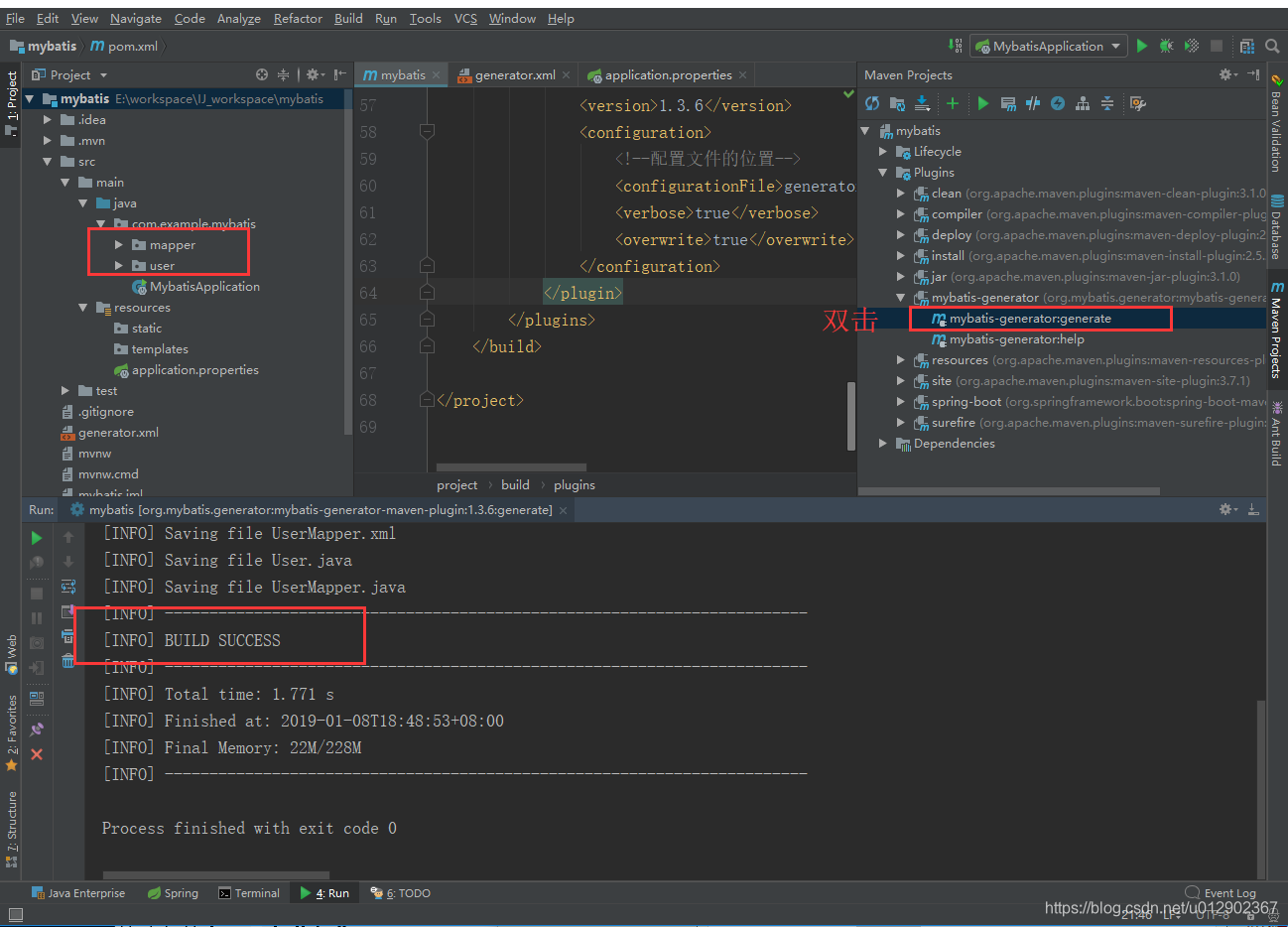Restore layout icon in Run panel
Image resolution: width=1288 pixels, height=927 pixels.
[x=37, y=699]
